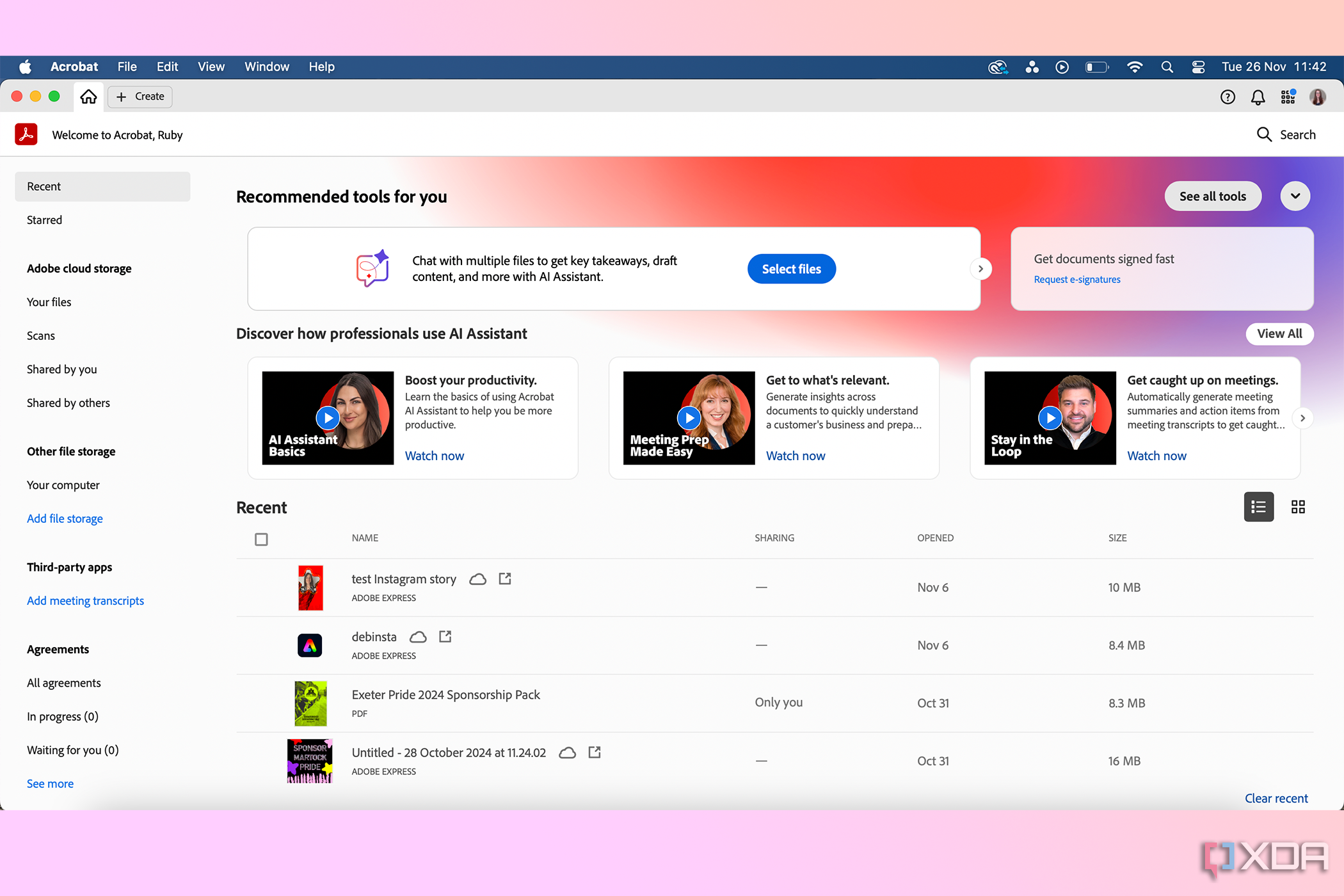This screenshot has width=1344, height=896.
Task: Expand the recommended tools dropdown chevron
Action: (1295, 196)
